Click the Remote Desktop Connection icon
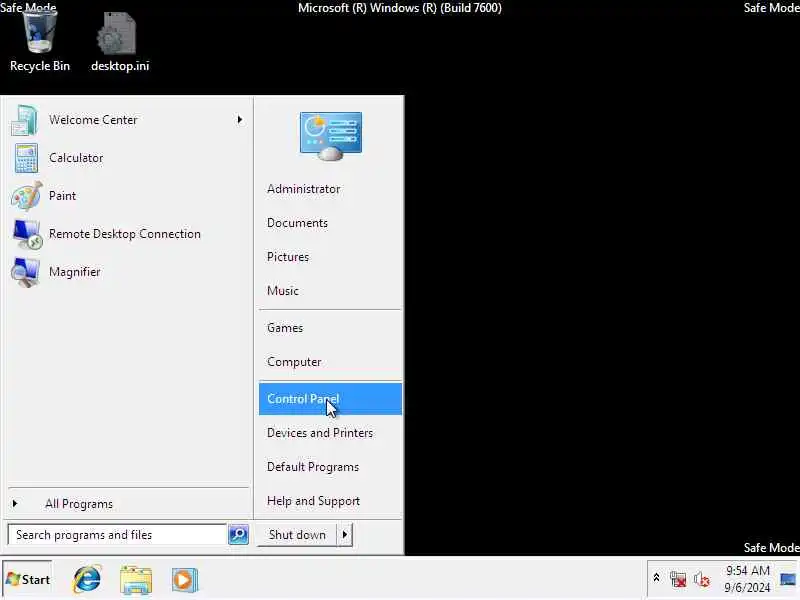Image resolution: width=800 pixels, height=600 pixels. click(x=27, y=234)
